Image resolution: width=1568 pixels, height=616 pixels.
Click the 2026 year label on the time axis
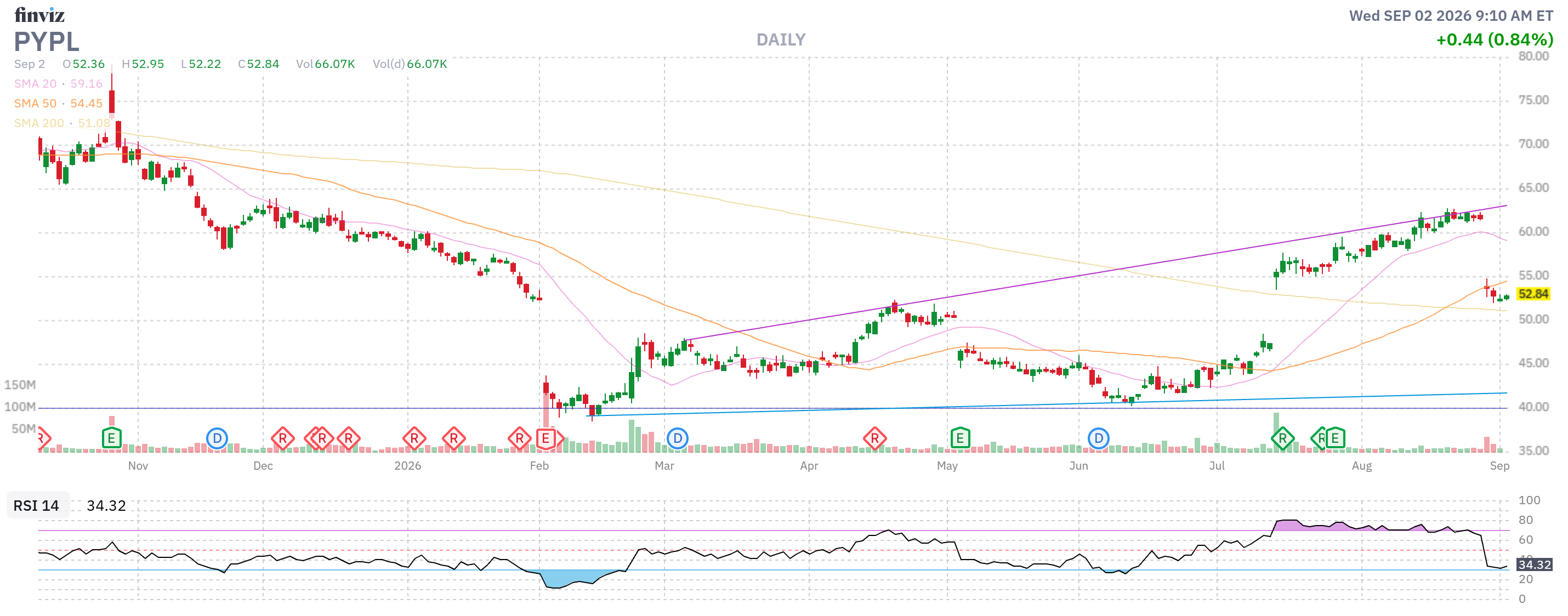click(408, 466)
